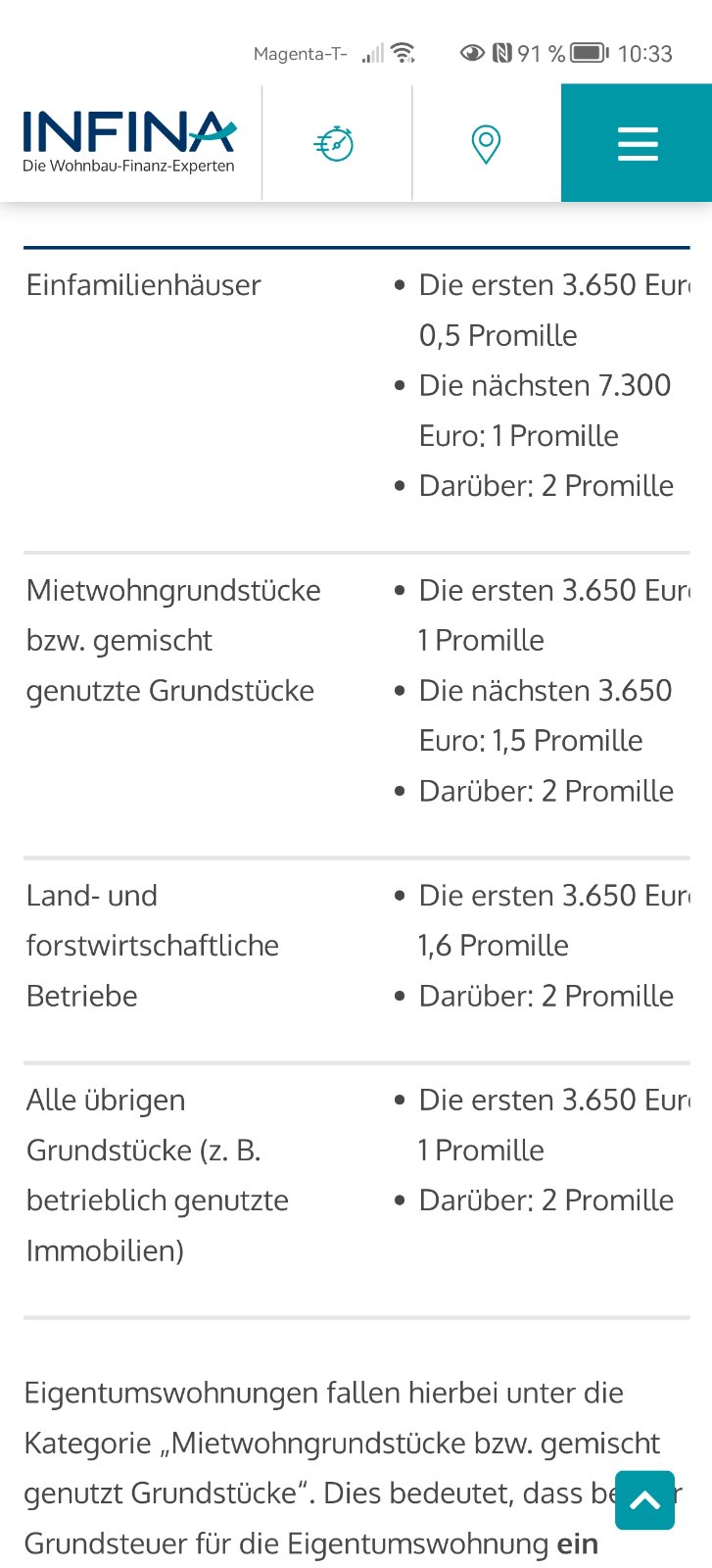The image size is (712, 1568).
Task: Tap the NFC status icon
Action: point(502,53)
